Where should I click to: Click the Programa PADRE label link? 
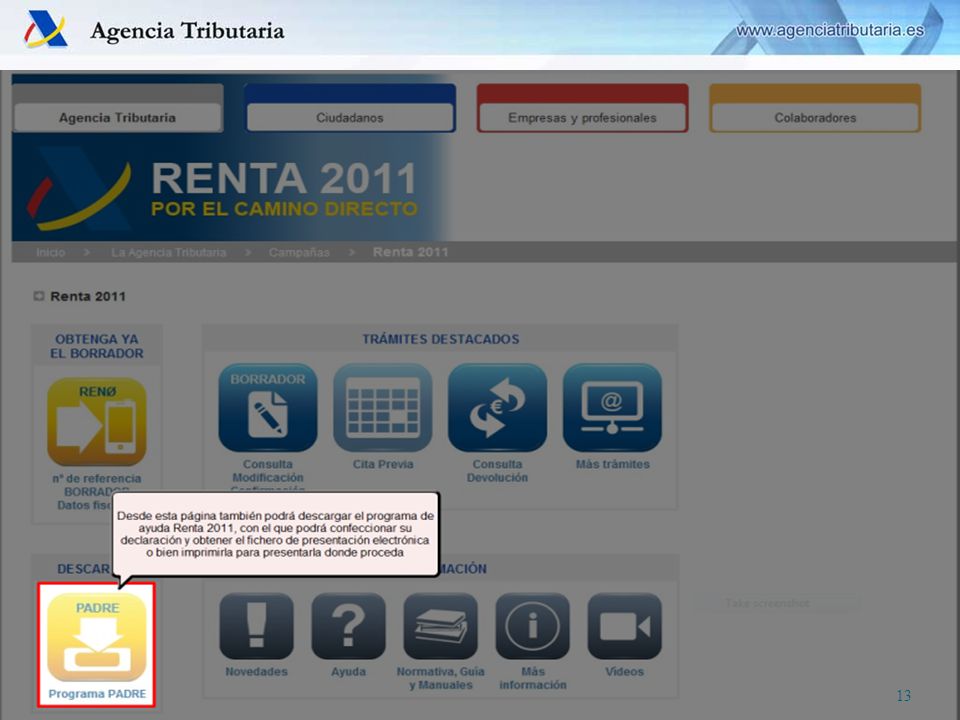[97, 694]
